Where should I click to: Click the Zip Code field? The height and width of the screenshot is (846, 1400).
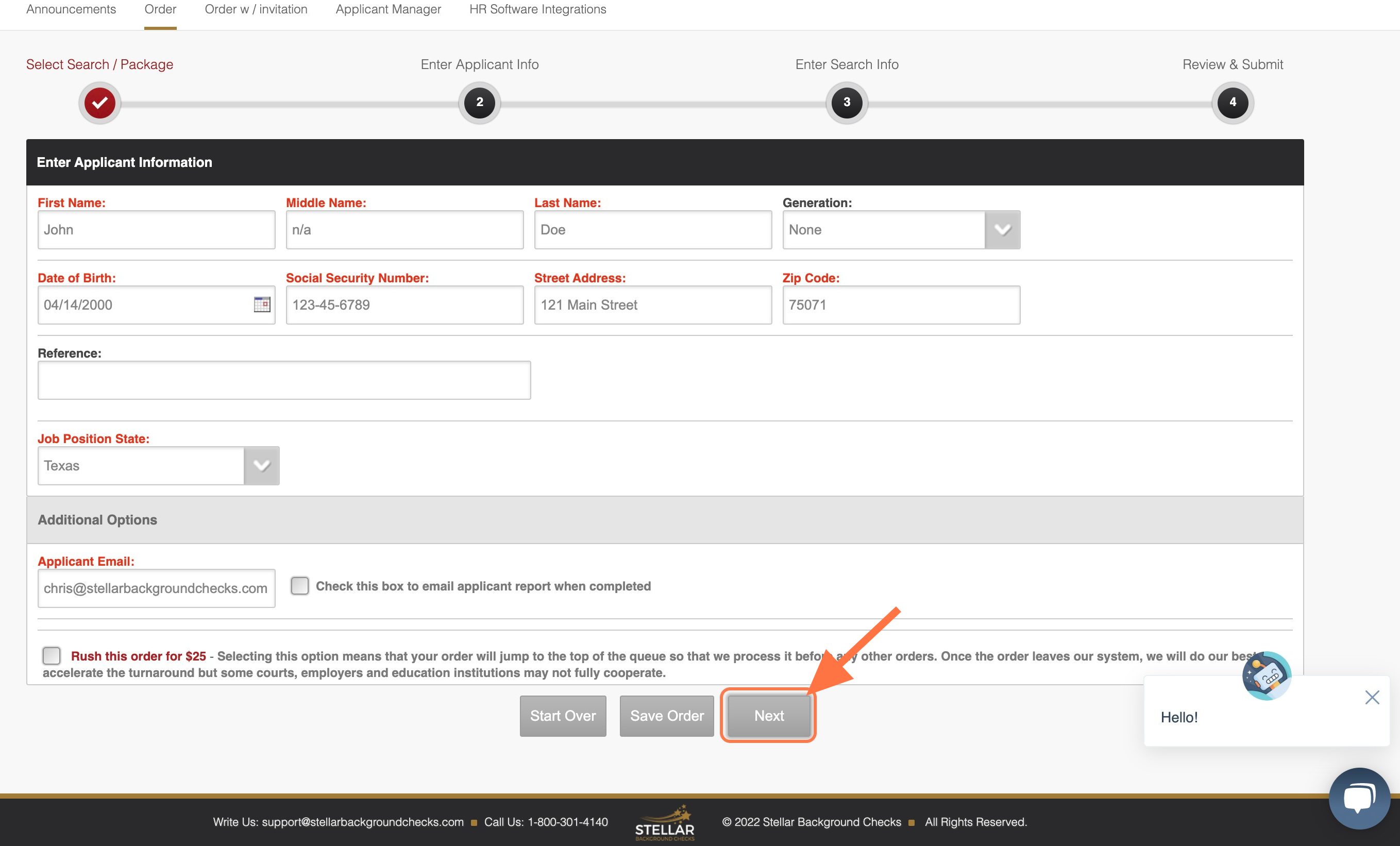(x=901, y=304)
